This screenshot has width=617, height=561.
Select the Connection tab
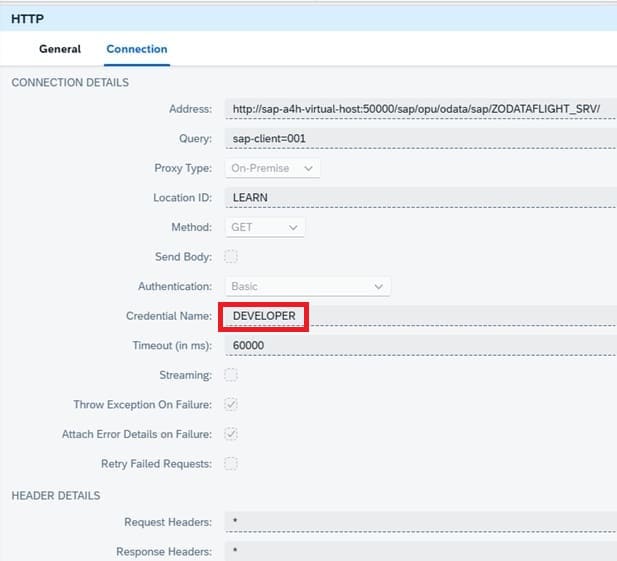click(x=137, y=49)
